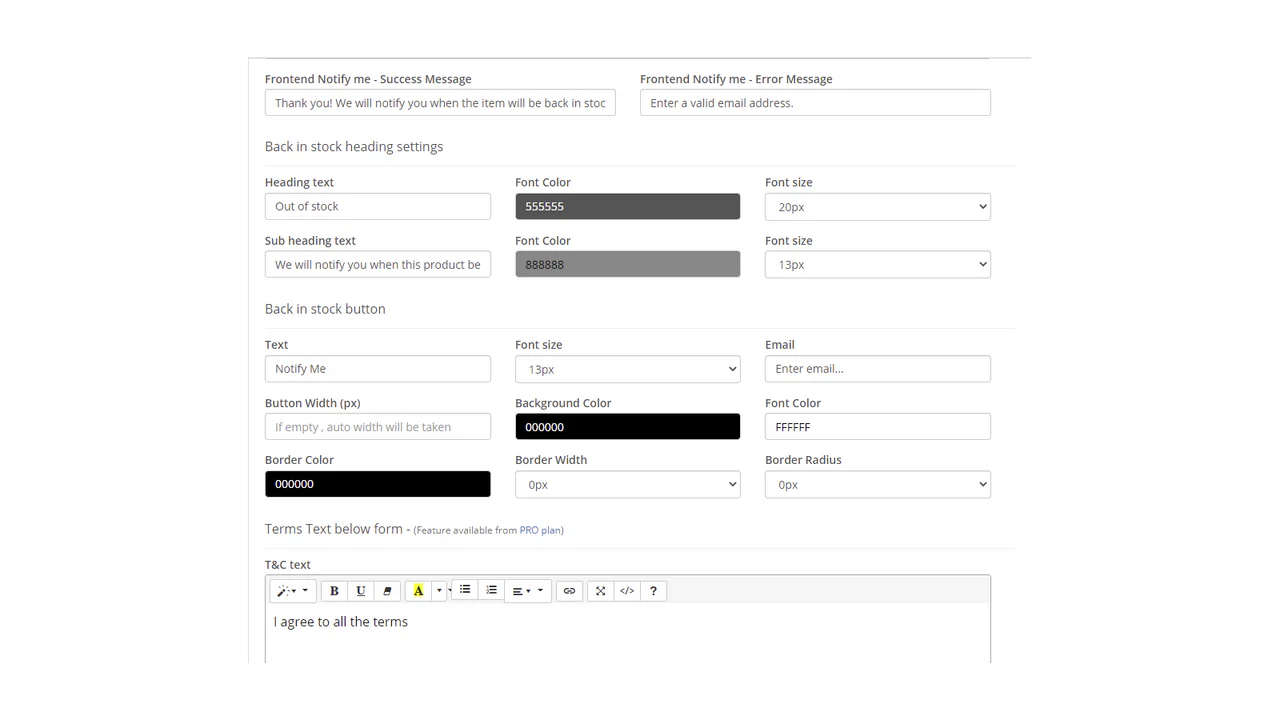Open the editor help dialog
Screen dimensions: 1280x720
(x=653, y=591)
